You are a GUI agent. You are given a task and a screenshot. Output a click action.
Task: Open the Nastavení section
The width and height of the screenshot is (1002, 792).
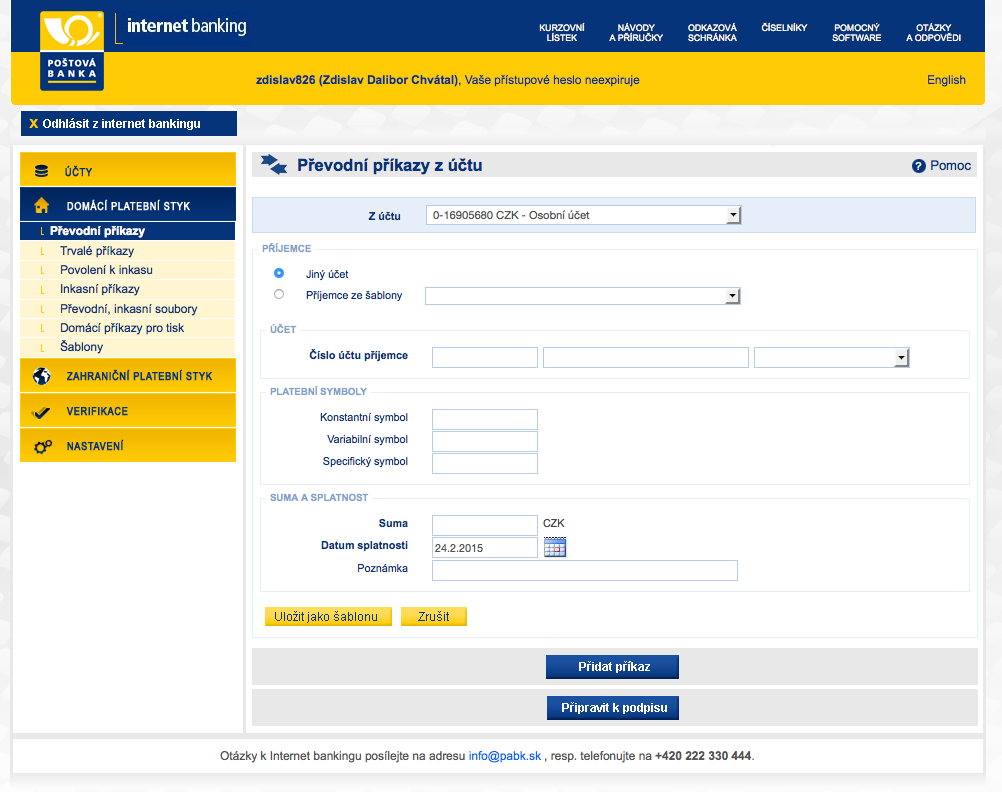click(128, 445)
